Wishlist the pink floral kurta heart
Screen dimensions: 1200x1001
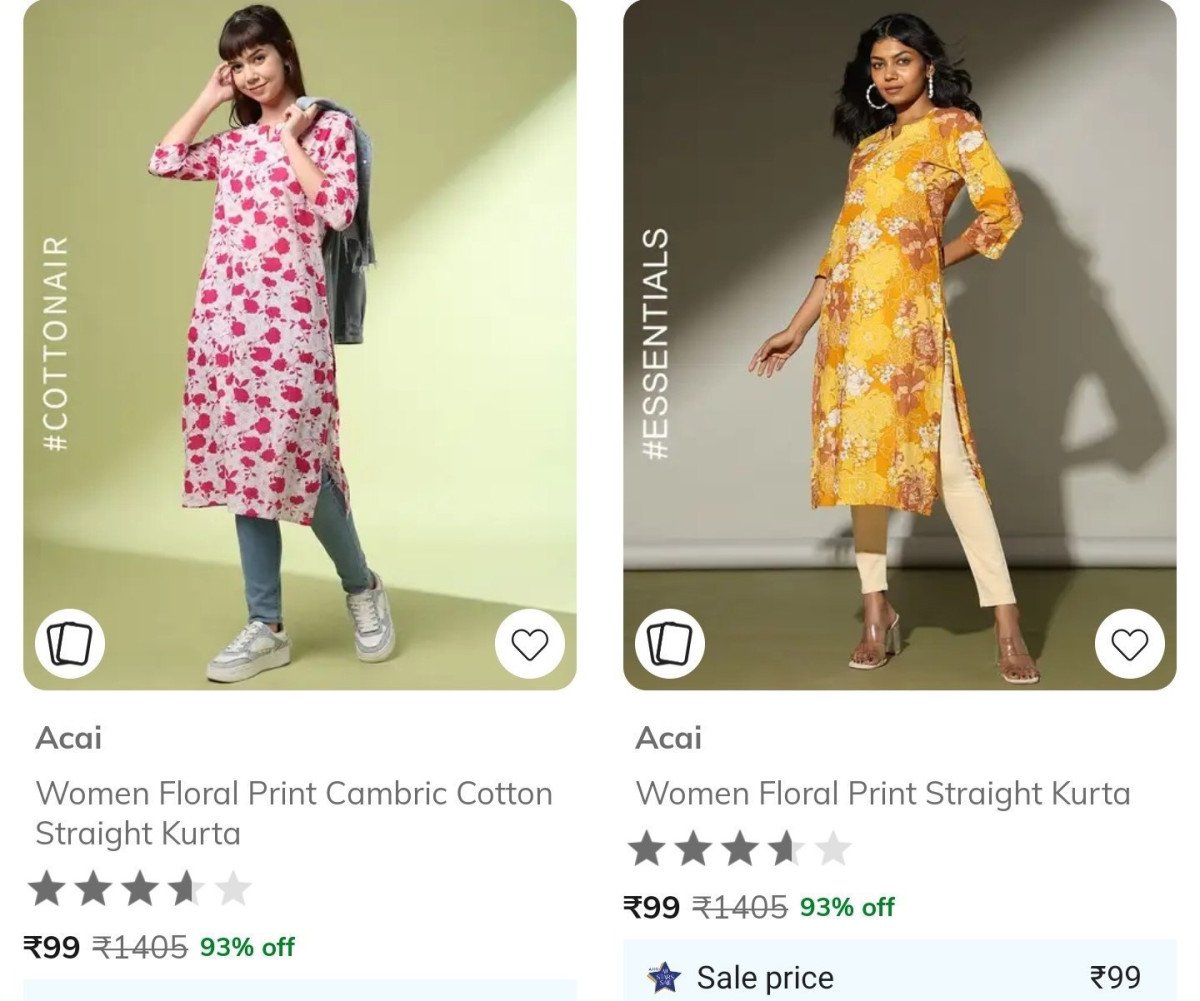coord(529,644)
